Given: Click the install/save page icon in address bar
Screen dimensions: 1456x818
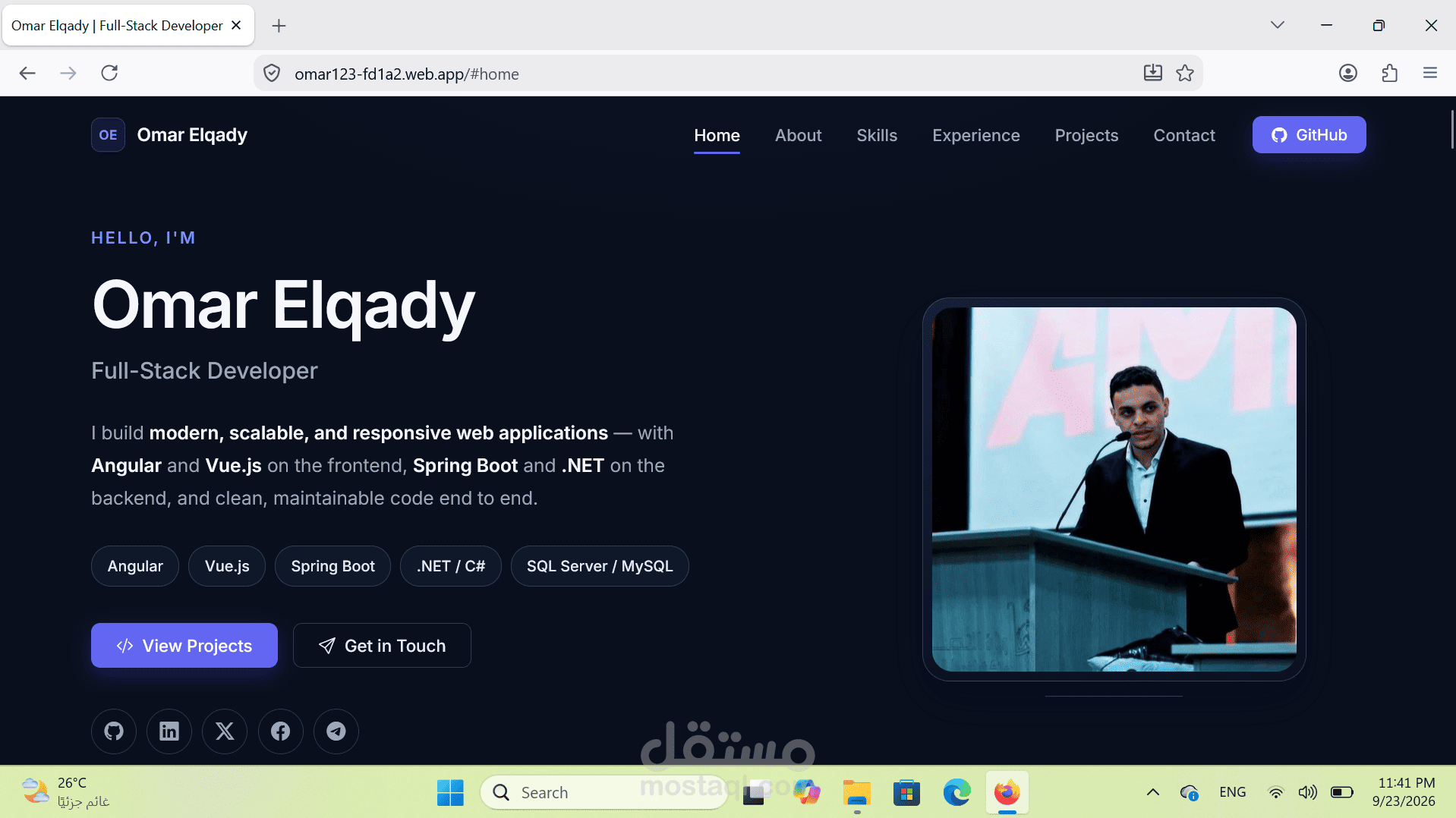Looking at the screenshot, I should click(x=1153, y=73).
